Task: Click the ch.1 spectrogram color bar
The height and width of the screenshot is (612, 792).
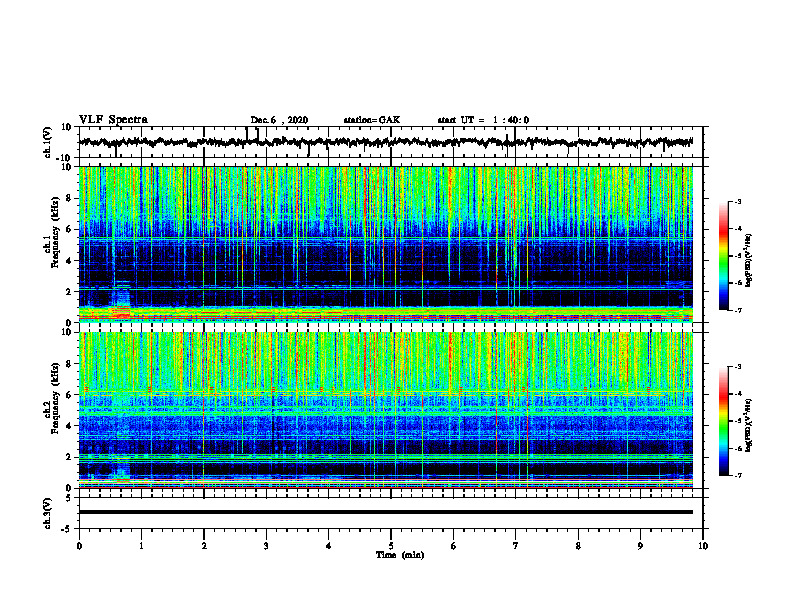Action: (723, 256)
